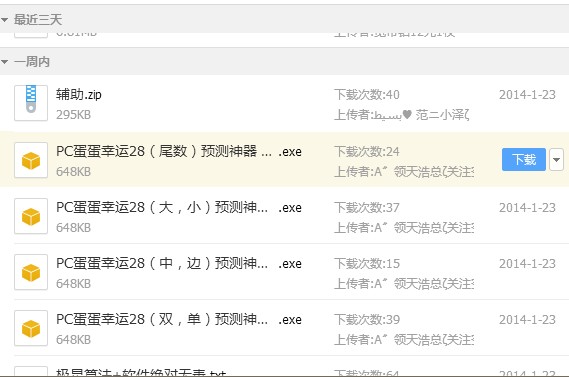Click date 2014-1-23 on 双，单 file row

tap(527, 320)
